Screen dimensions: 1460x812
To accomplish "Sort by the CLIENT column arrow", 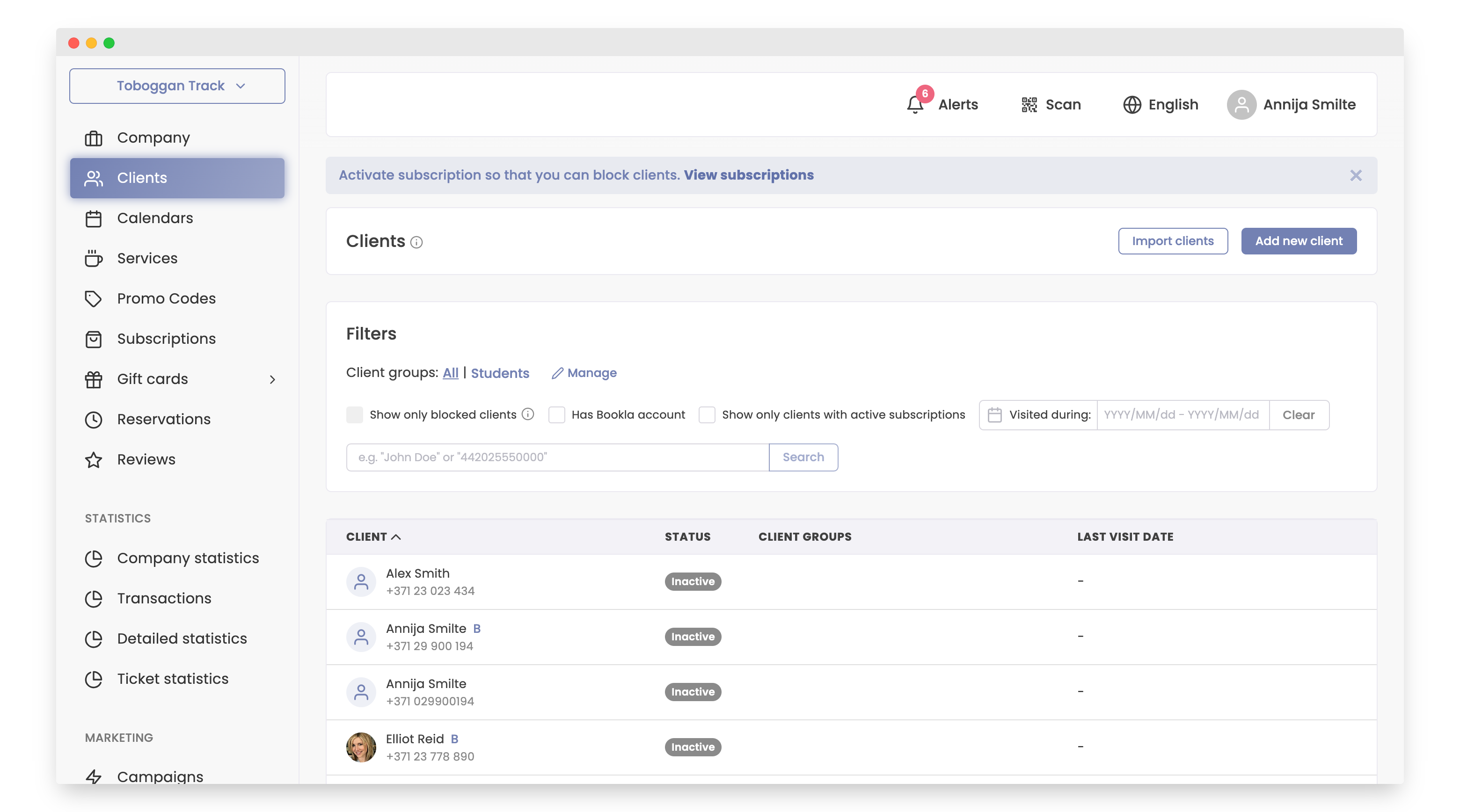I will click(396, 536).
